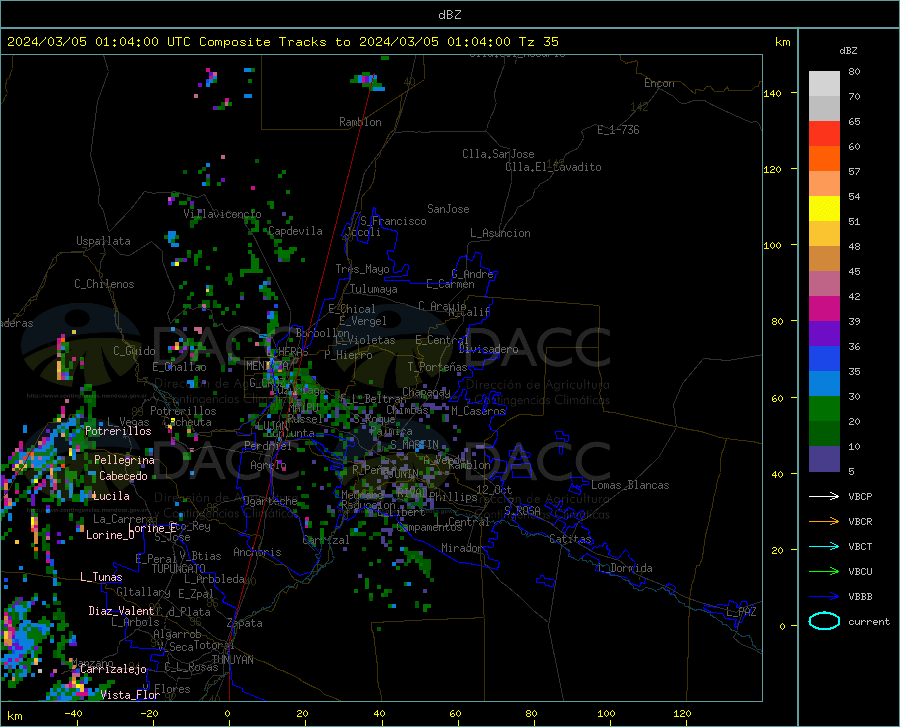Click the Divisadero map label
Viewport: 900px width, 727px height.
[x=488, y=349]
